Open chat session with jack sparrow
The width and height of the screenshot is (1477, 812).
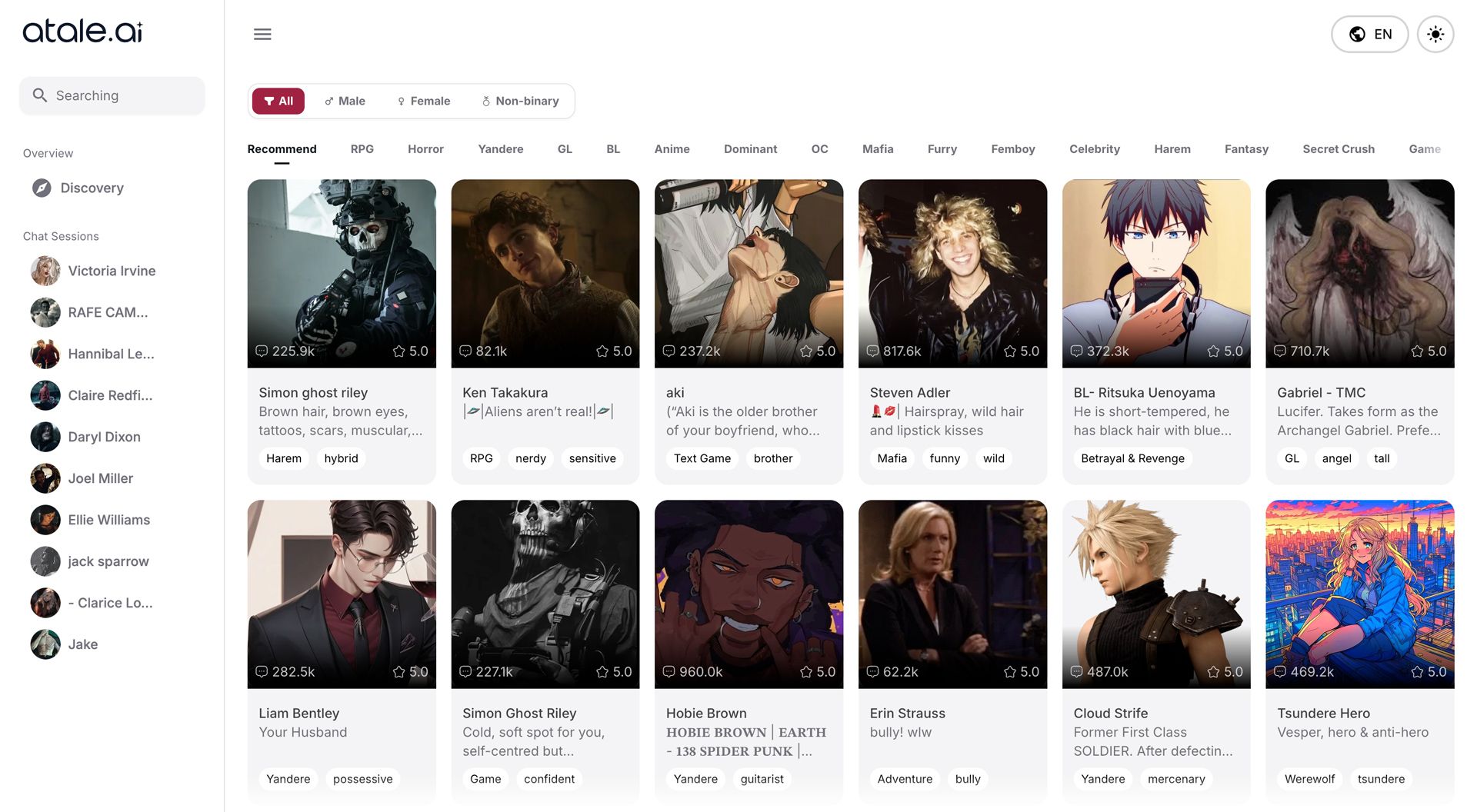108,561
